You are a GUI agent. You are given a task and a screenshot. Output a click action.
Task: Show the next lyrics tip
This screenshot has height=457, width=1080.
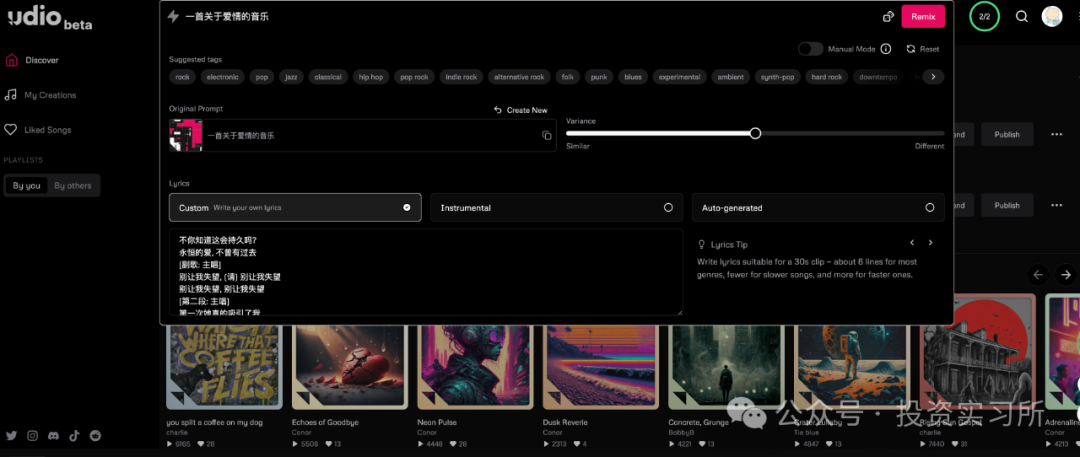tap(931, 243)
